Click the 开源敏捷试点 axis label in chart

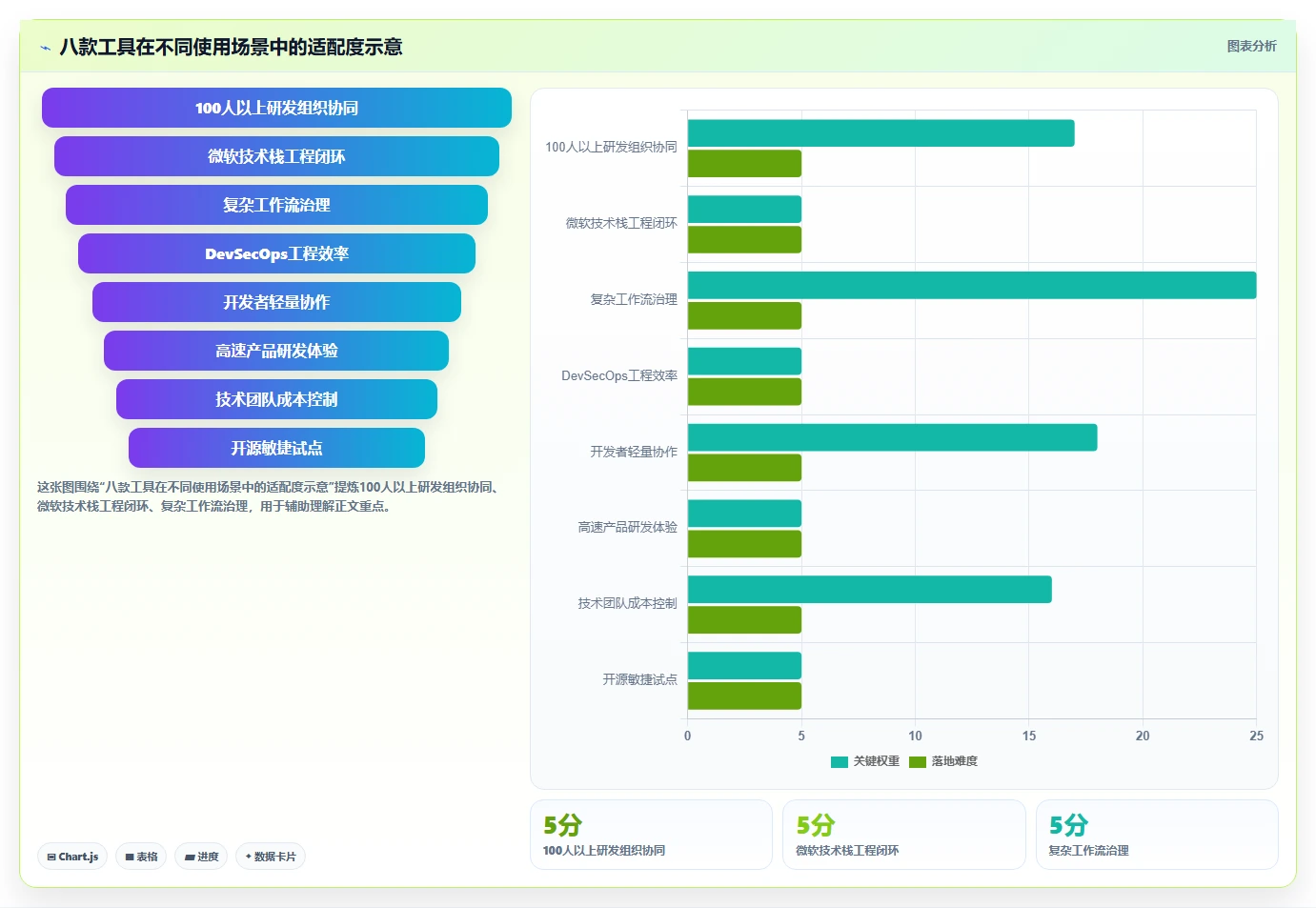639,679
